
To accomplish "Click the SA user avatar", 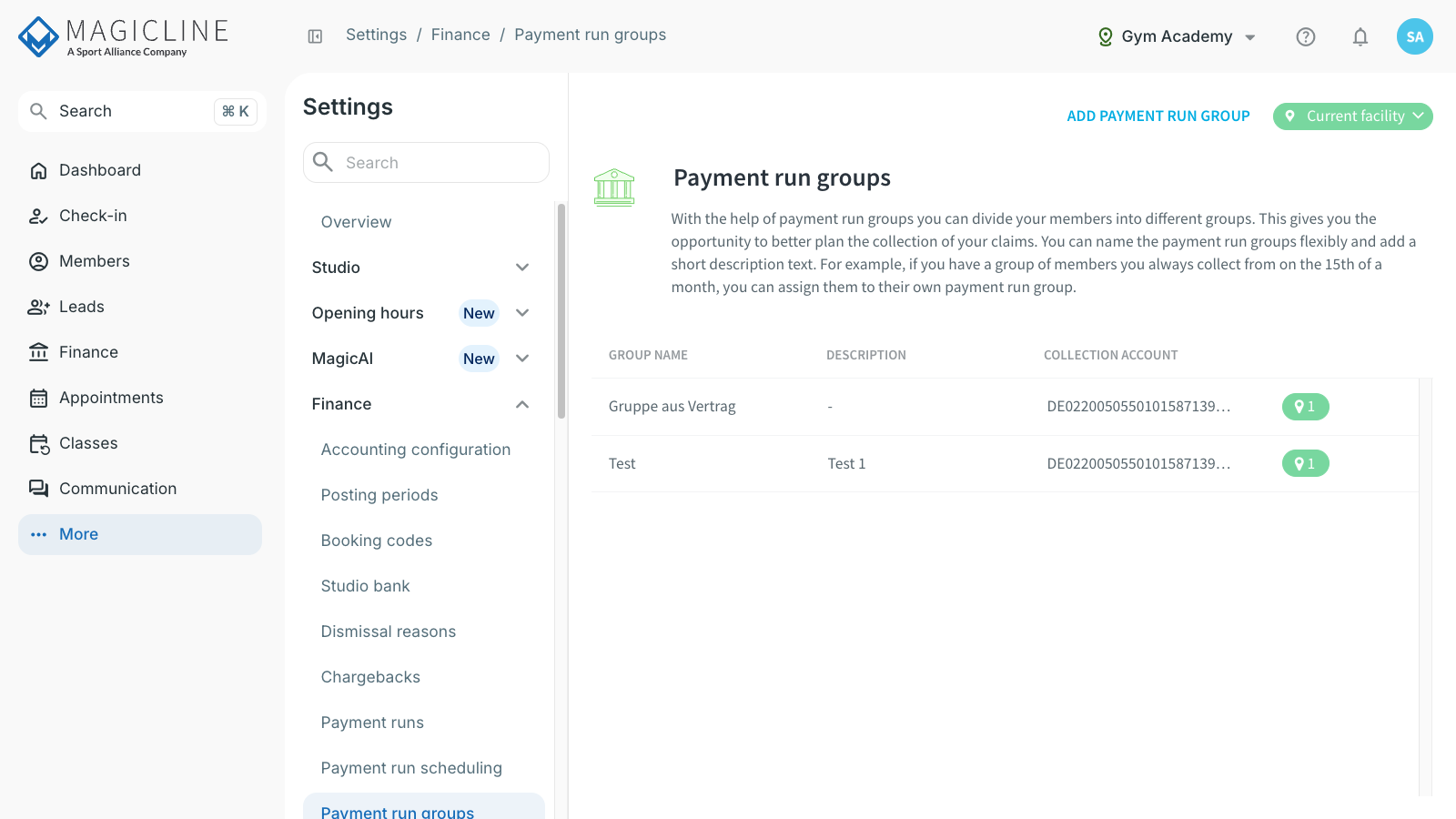I will coord(1415,36).
